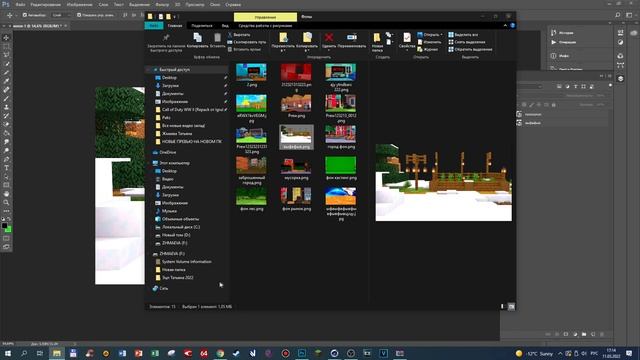The height and width of the screenshot is (360, 640).
Task: Select the Hand tool
Action: 6,194
